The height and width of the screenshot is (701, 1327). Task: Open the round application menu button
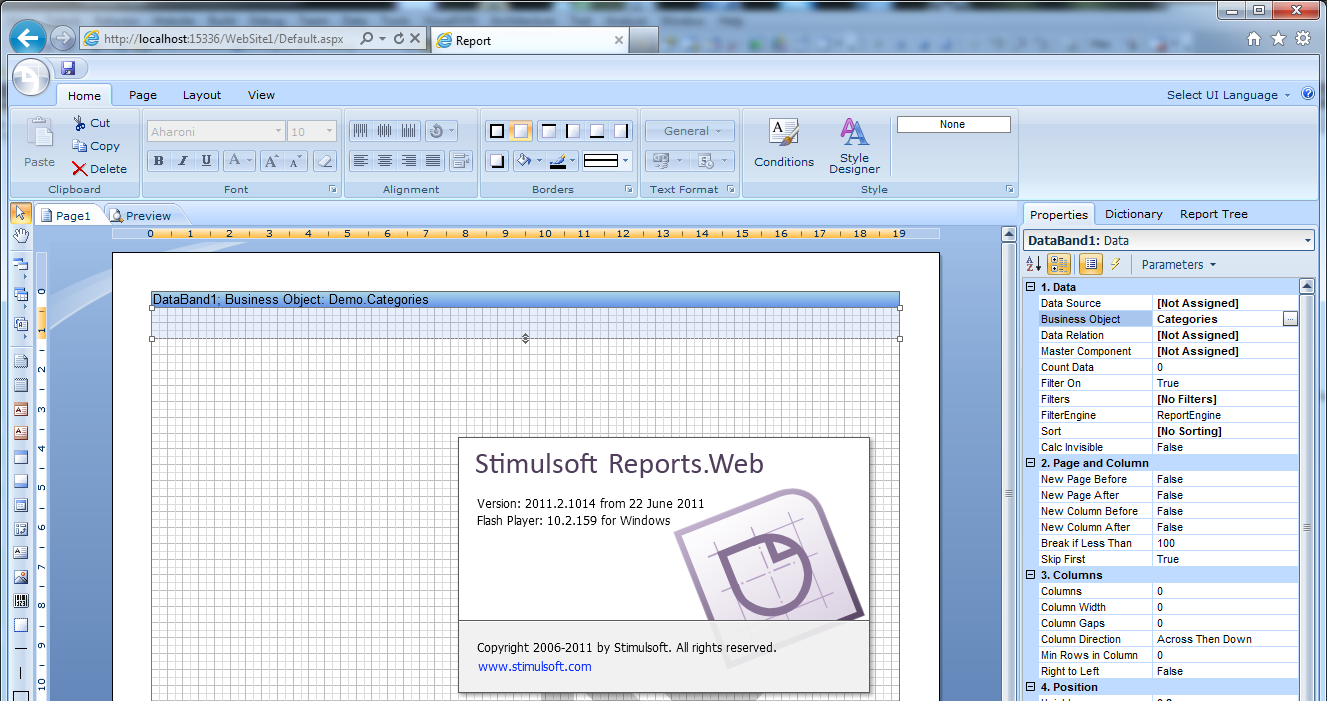[x=31, y=76]
